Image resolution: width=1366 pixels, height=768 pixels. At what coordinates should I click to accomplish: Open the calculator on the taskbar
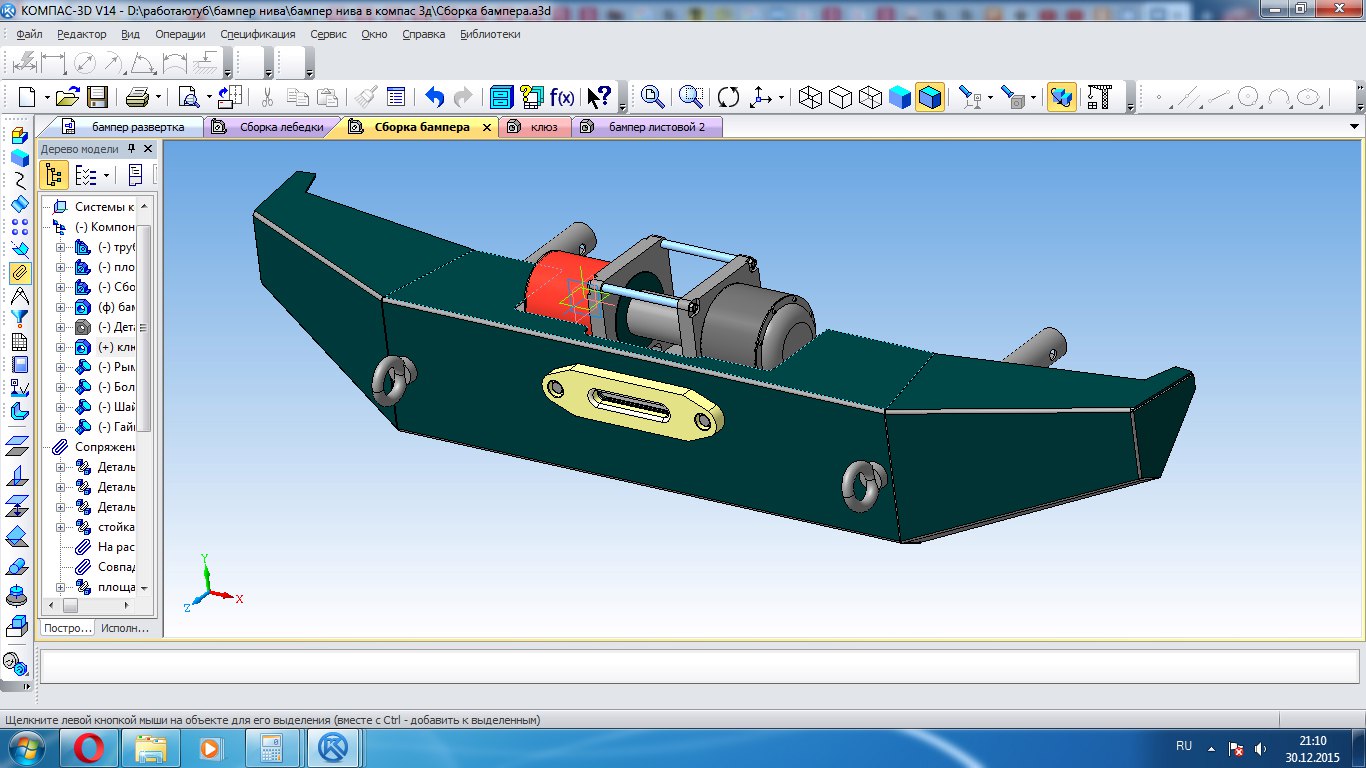pyautogui.click(x=272, y=748)
